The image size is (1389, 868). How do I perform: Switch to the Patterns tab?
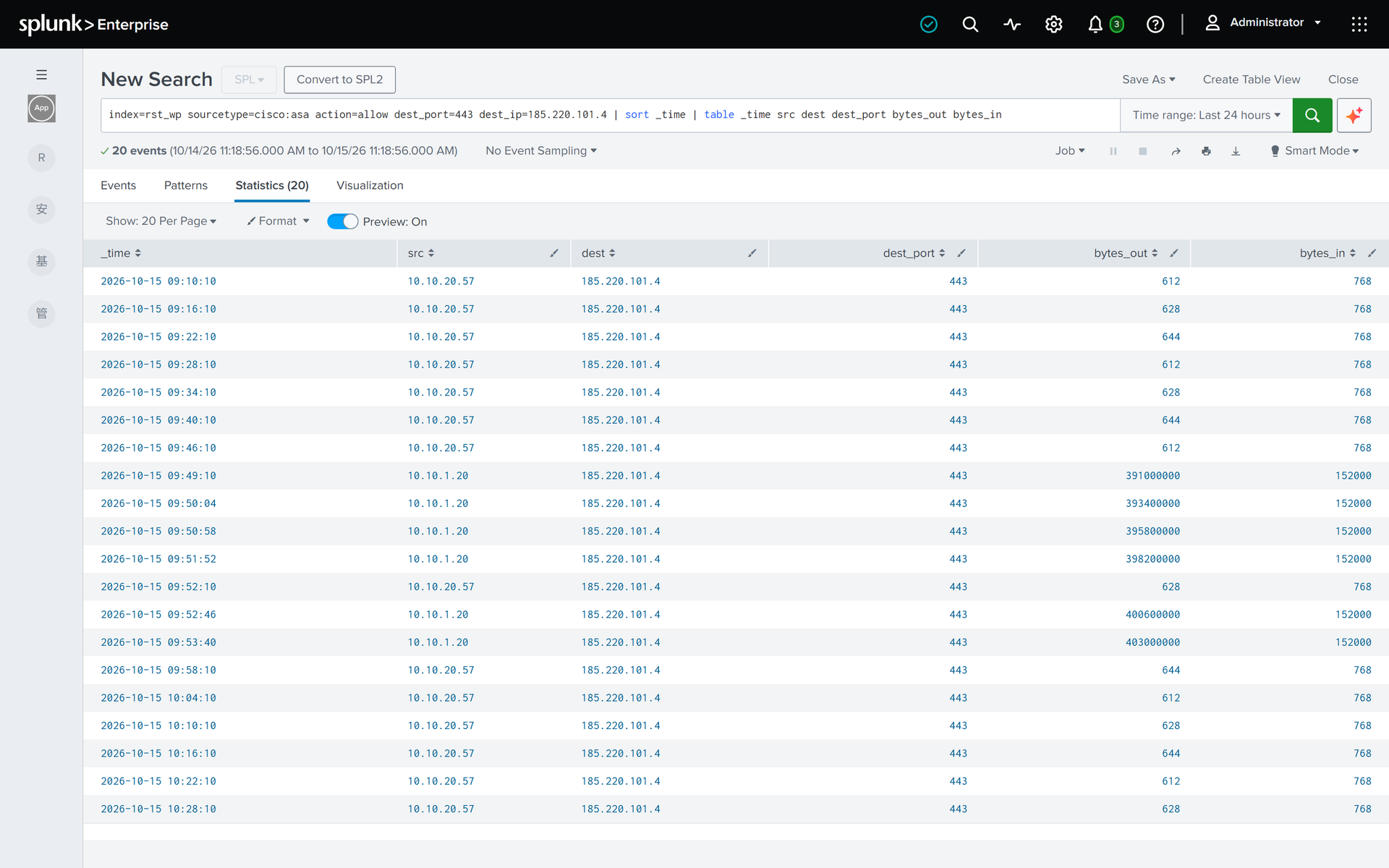[x=185, y=185]
